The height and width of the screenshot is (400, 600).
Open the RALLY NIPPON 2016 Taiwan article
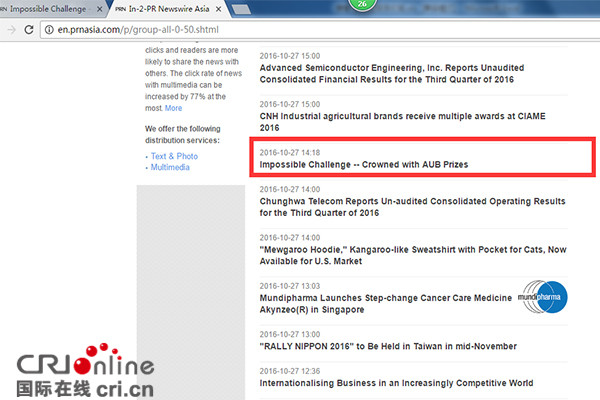coord(388,346)
